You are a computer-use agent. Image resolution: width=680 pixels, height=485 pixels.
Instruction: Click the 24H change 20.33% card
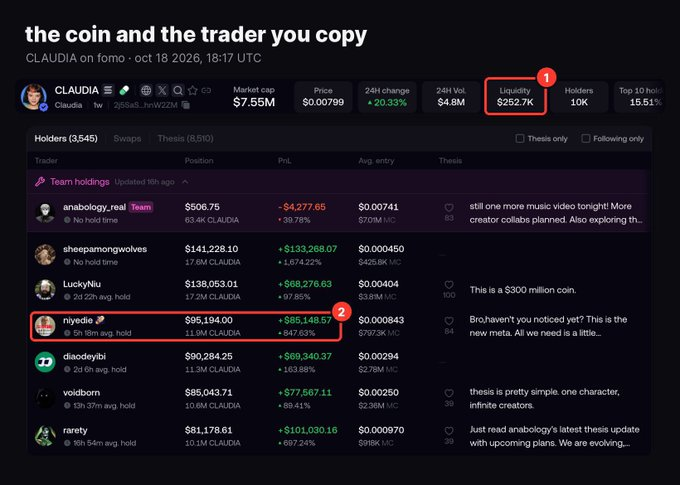387,96
